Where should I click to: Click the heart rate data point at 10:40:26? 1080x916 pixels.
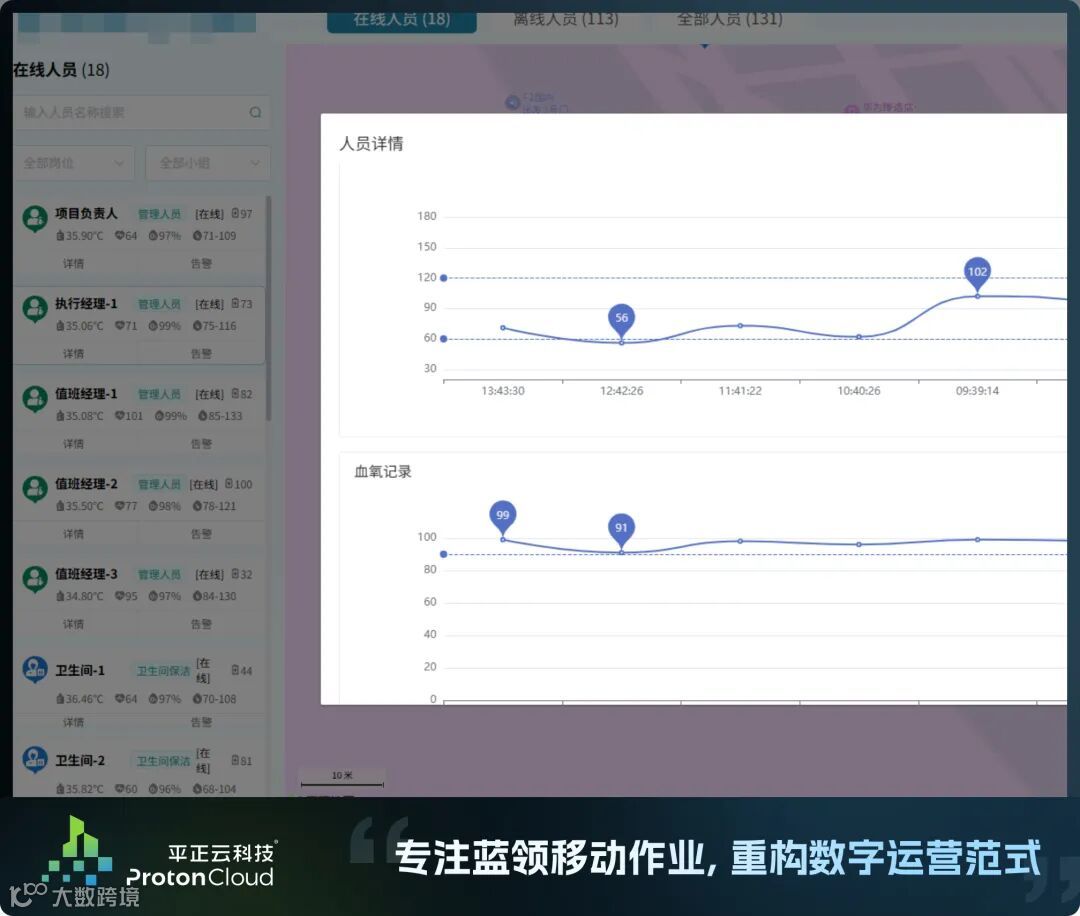tap(859, 337)
